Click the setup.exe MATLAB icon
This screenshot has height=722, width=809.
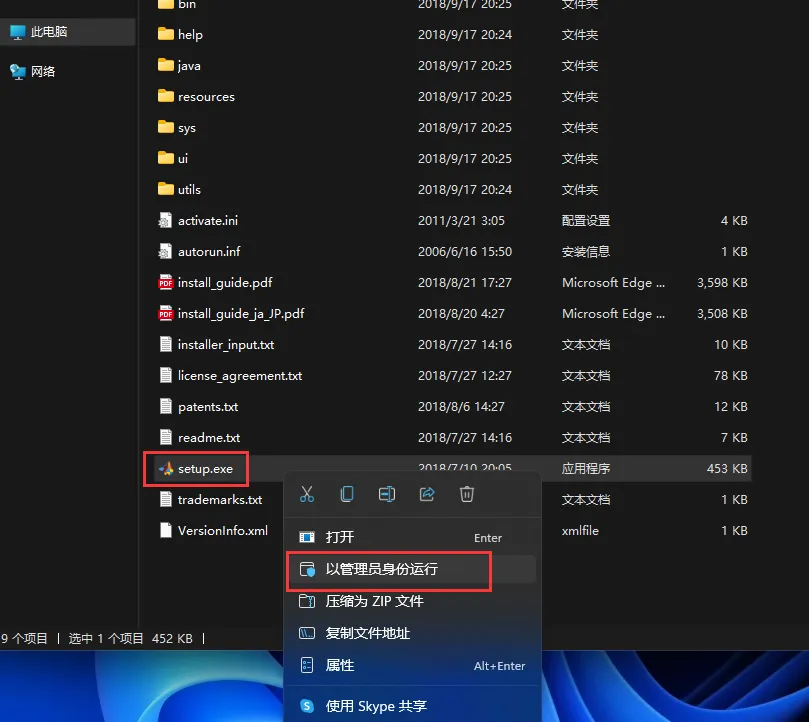coord(166,468)
